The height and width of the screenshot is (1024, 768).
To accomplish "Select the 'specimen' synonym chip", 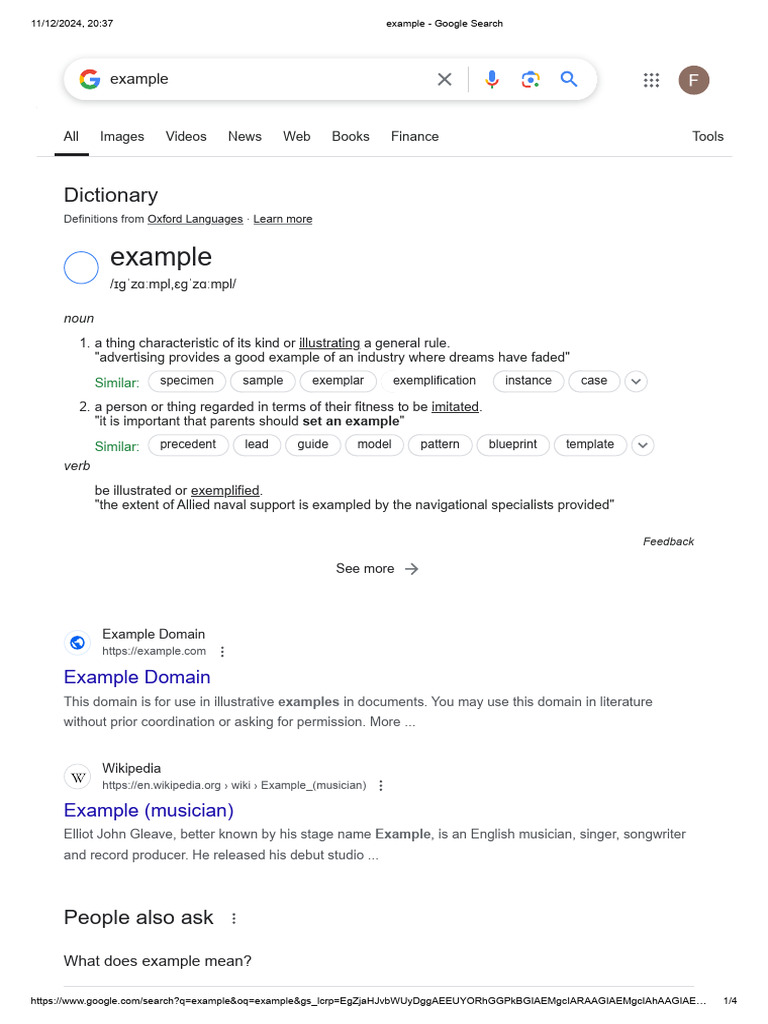I will pyautogui.click(x=187, y=381).
